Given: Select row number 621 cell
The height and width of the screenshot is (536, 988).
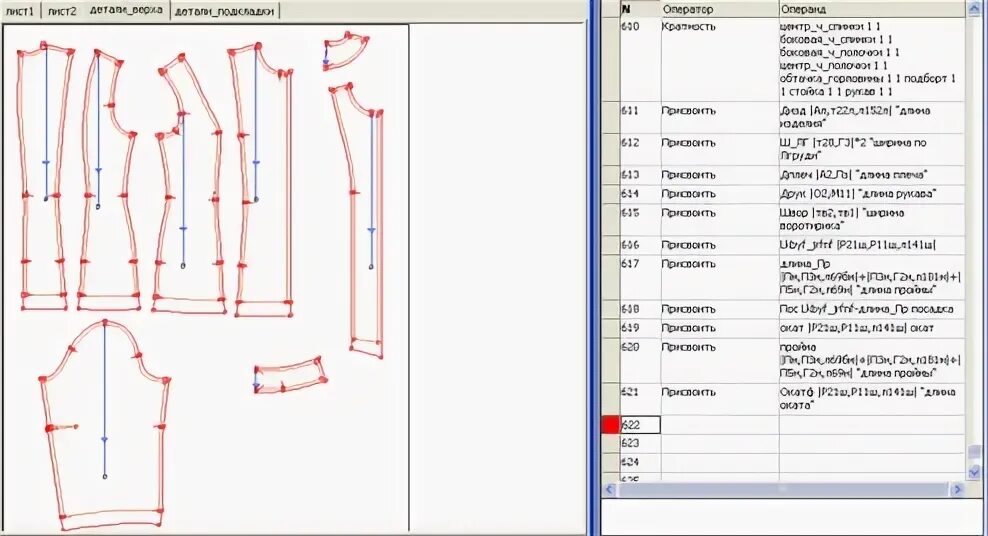Looking at the screenshot, I should pyautogui.click(x=640, y=399).
